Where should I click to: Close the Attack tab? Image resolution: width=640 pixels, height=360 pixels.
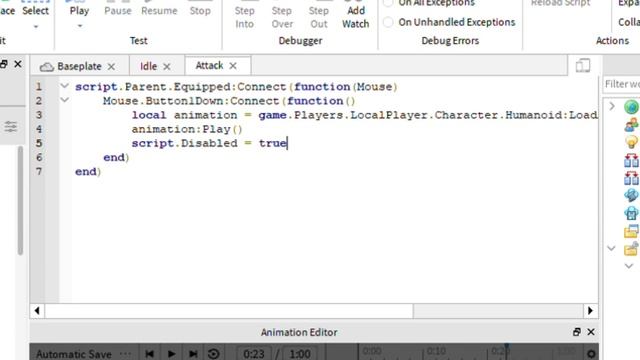pyautogui.click(x=233, y=66)
